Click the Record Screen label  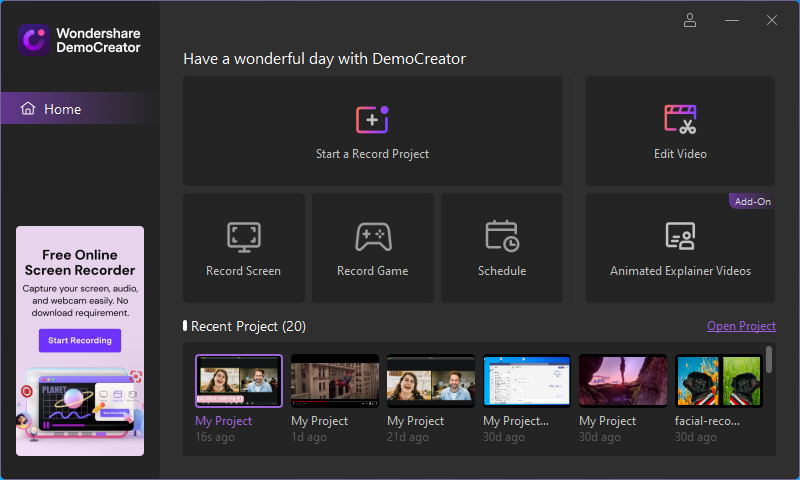click(x=243, y=271)
